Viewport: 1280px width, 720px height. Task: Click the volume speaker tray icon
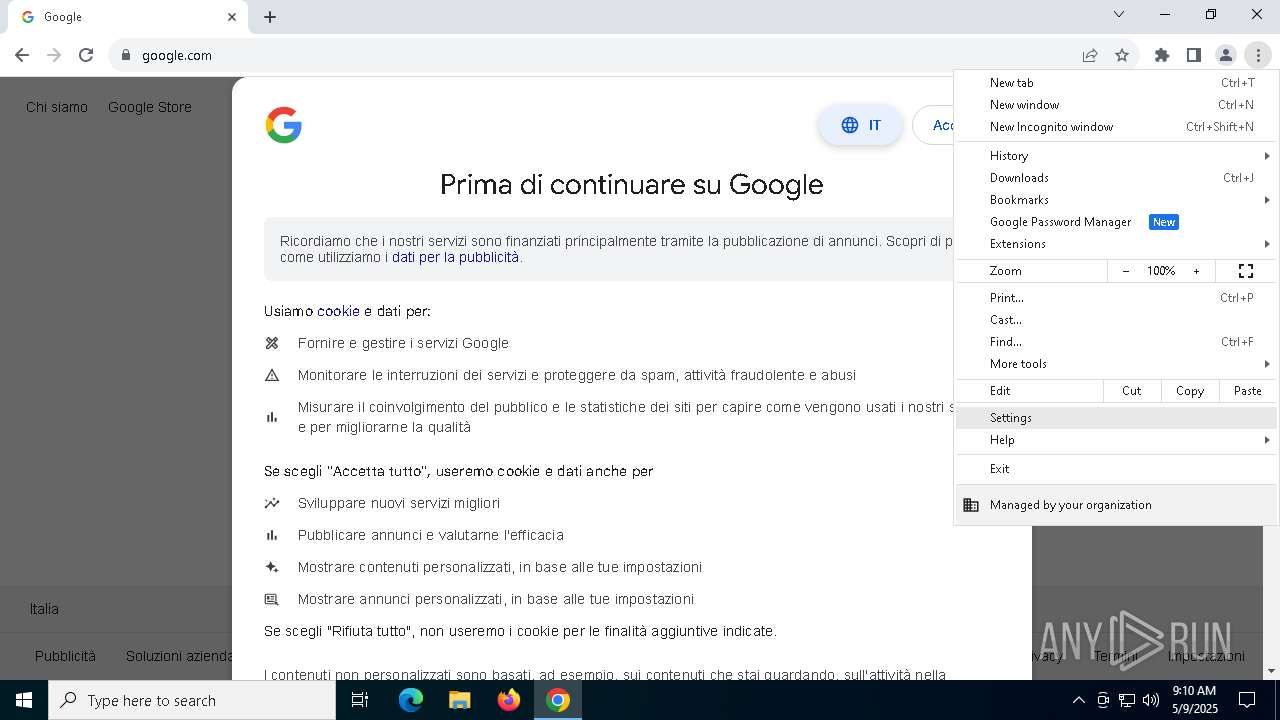[x=1151, y=700]
